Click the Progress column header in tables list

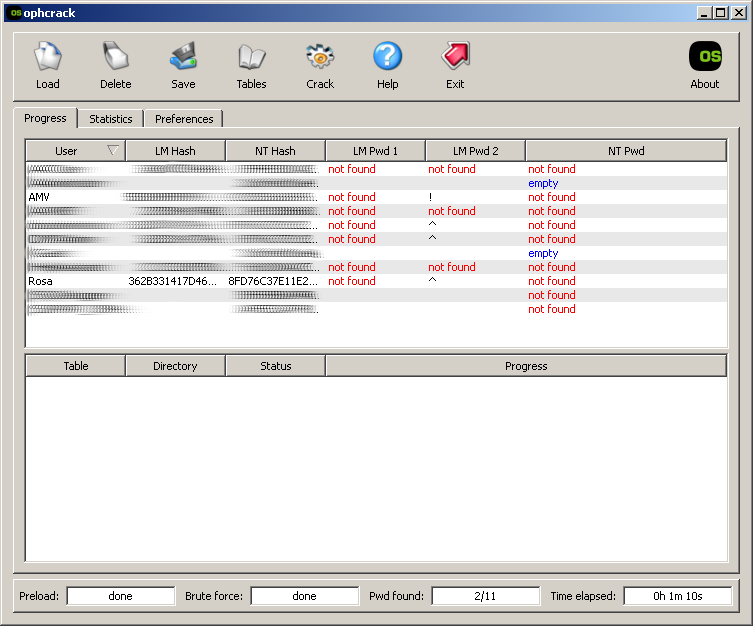(x=526, y=366)
